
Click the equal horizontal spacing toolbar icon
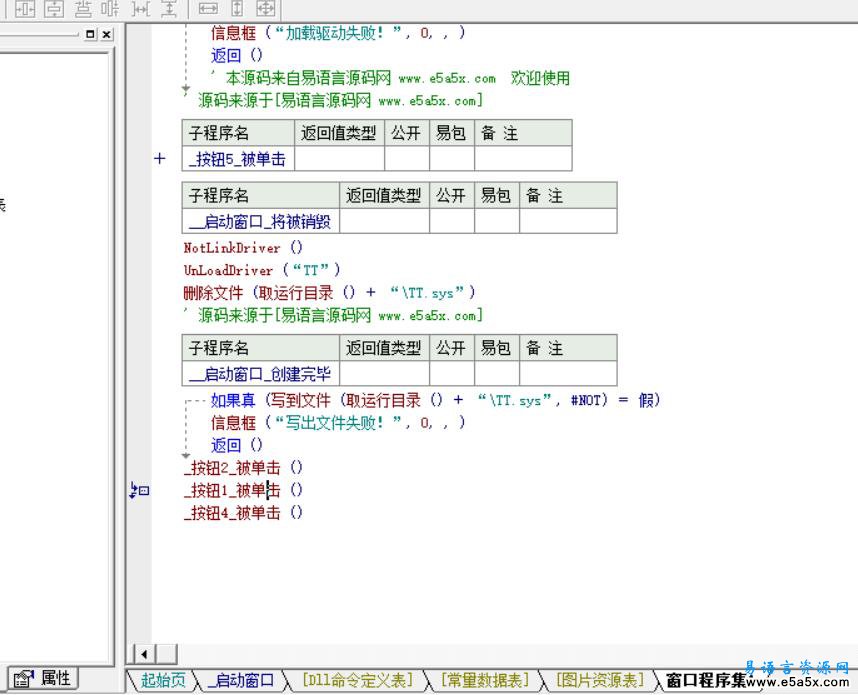[141, 9]
